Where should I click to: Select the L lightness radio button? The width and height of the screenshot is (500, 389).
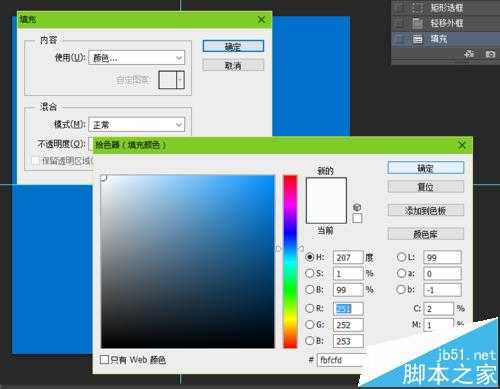(x=401, y=257)
